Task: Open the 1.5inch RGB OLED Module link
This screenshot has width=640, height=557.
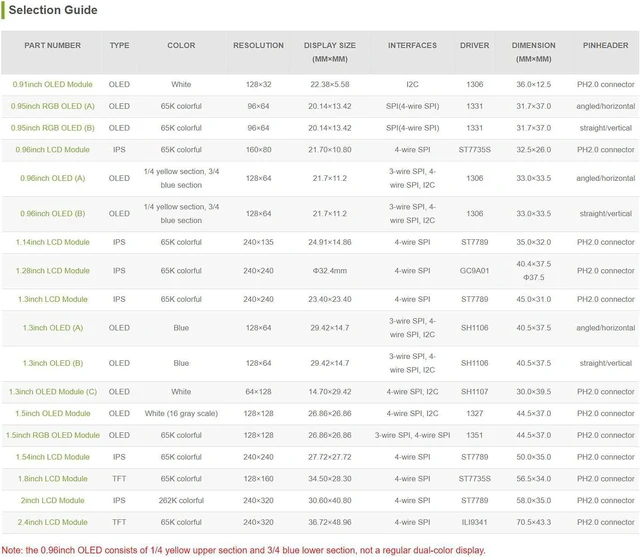Action: click(x=53, y=435)
